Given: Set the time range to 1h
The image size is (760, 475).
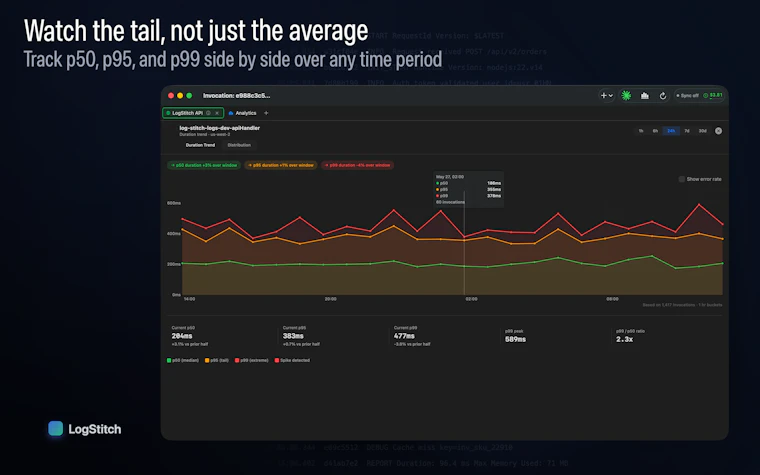Looking at the screenshot, I should [641, 131].
